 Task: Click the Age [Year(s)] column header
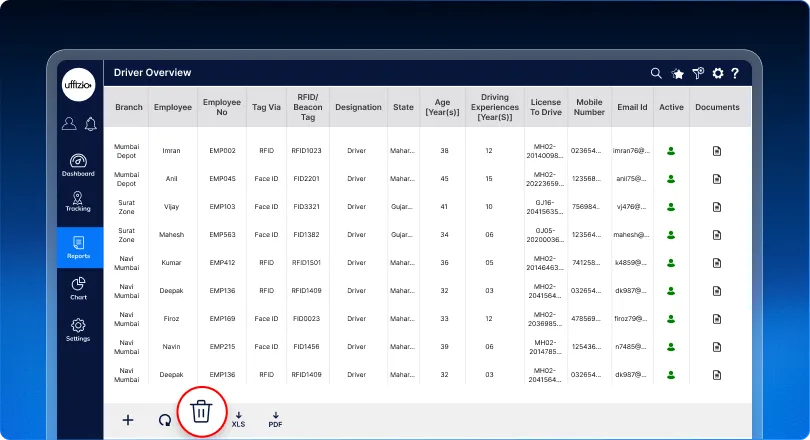point(442,107)
